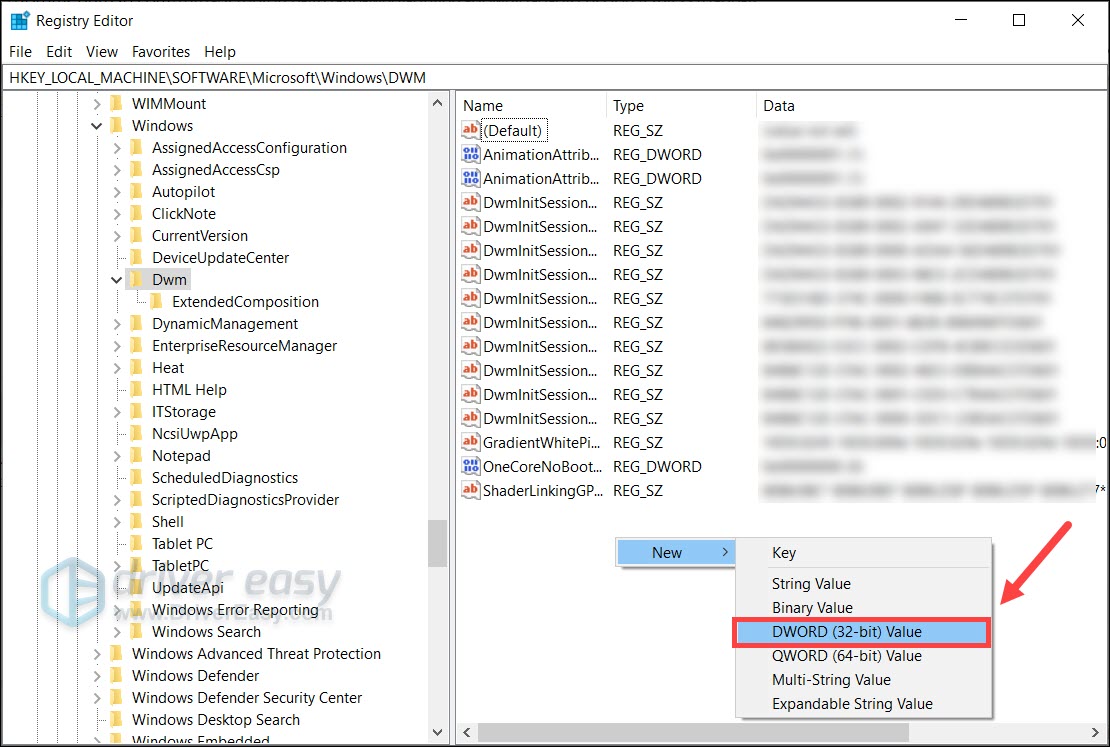Choose Binary Value in the New submenu
Screen dimensions: 1110x747
(863, 608)
